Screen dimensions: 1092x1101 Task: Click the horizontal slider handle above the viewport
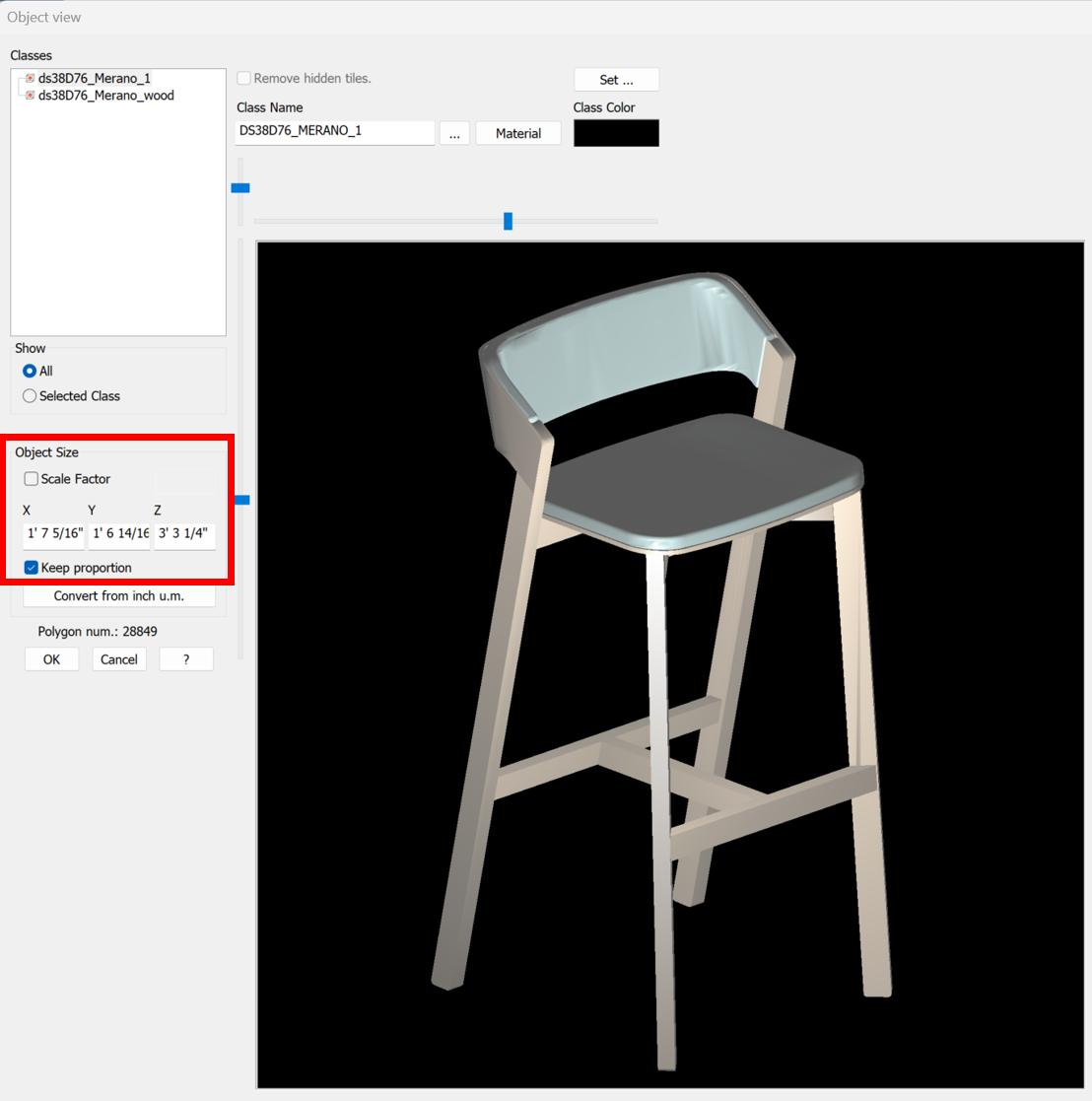tap(508, 221)
